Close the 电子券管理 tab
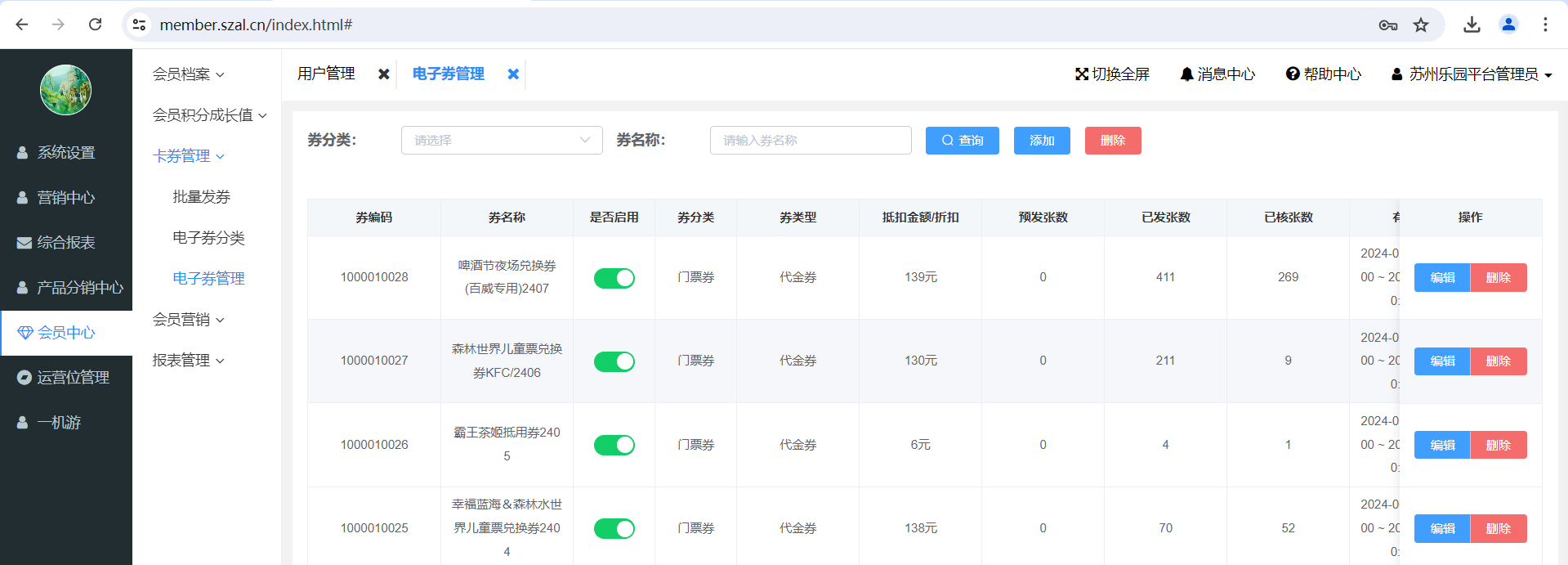The height and width of the screenshot is (565, 1568). (513, 74)
